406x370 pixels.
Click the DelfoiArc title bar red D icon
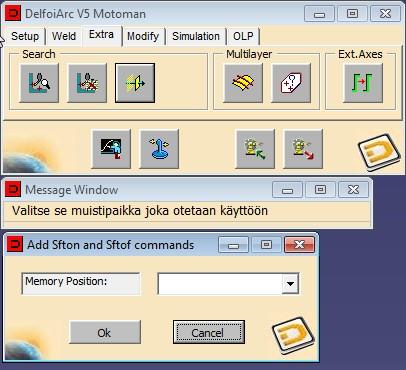pos(13,14)
